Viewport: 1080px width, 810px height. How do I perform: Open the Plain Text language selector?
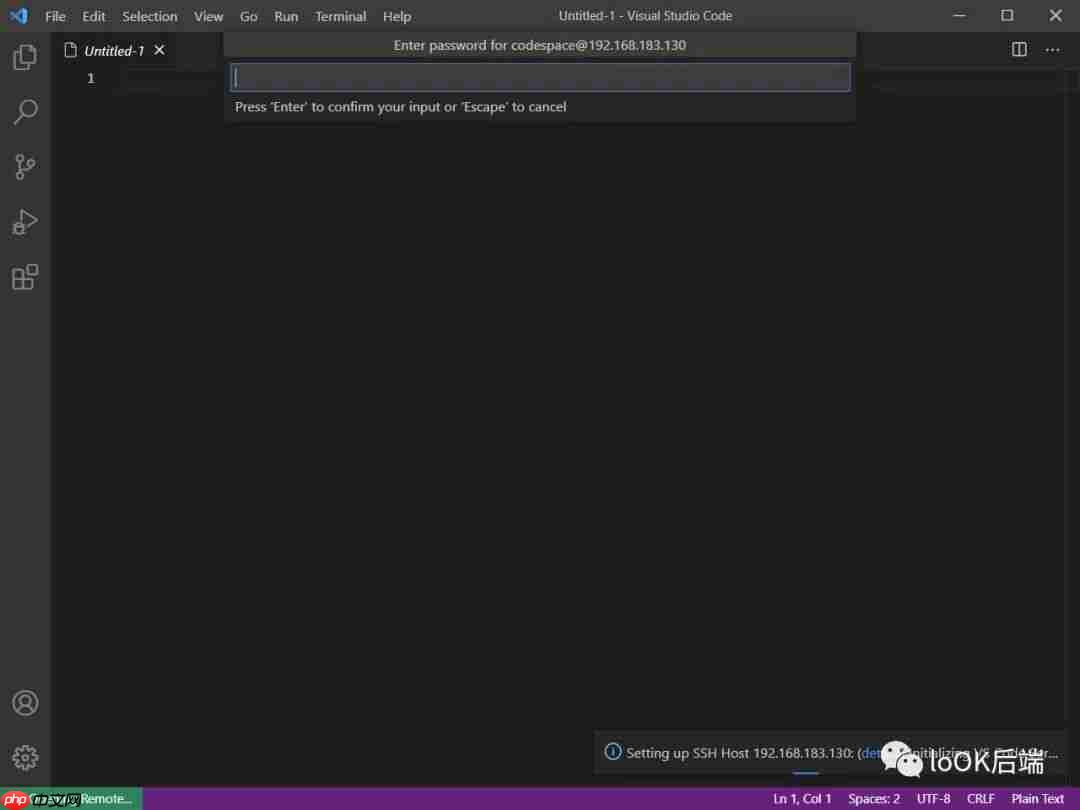1037,799
